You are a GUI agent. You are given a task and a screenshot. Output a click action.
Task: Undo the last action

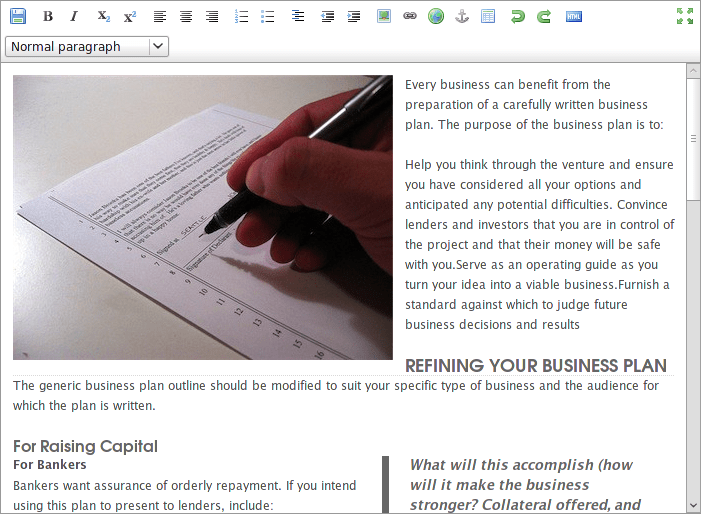click(x=518, y=17)
